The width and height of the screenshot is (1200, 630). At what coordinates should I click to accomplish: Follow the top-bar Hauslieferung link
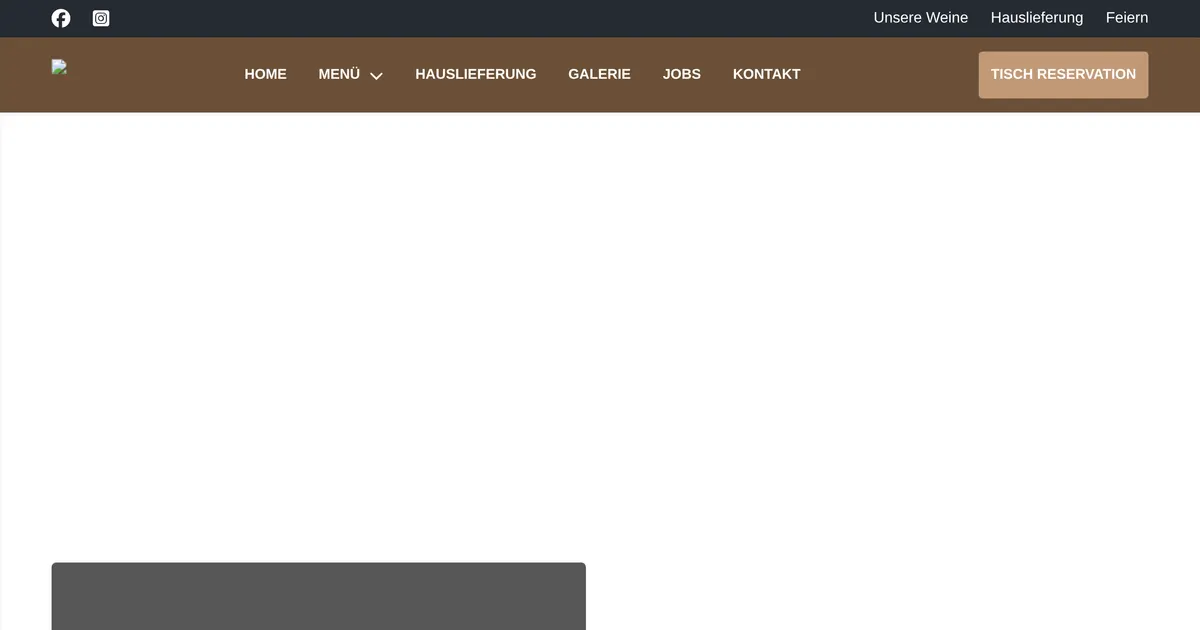tap(1037, 18)
